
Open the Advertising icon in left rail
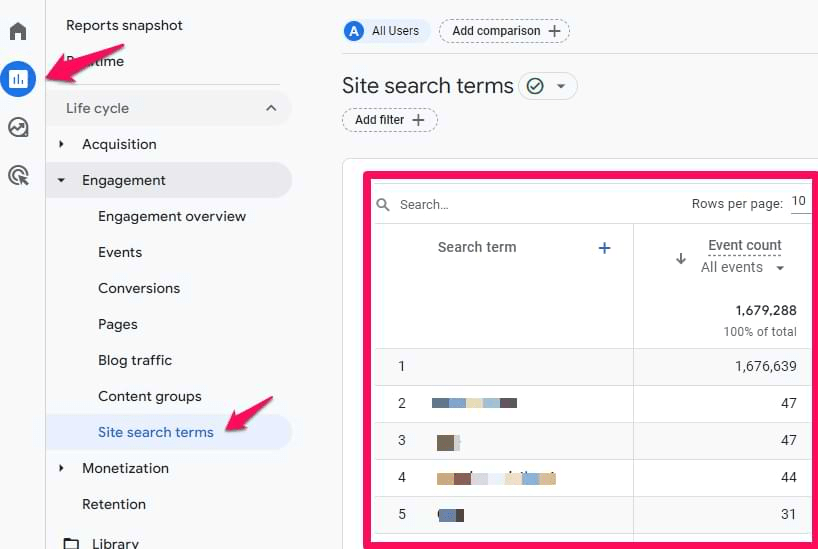tap(18, 176)
